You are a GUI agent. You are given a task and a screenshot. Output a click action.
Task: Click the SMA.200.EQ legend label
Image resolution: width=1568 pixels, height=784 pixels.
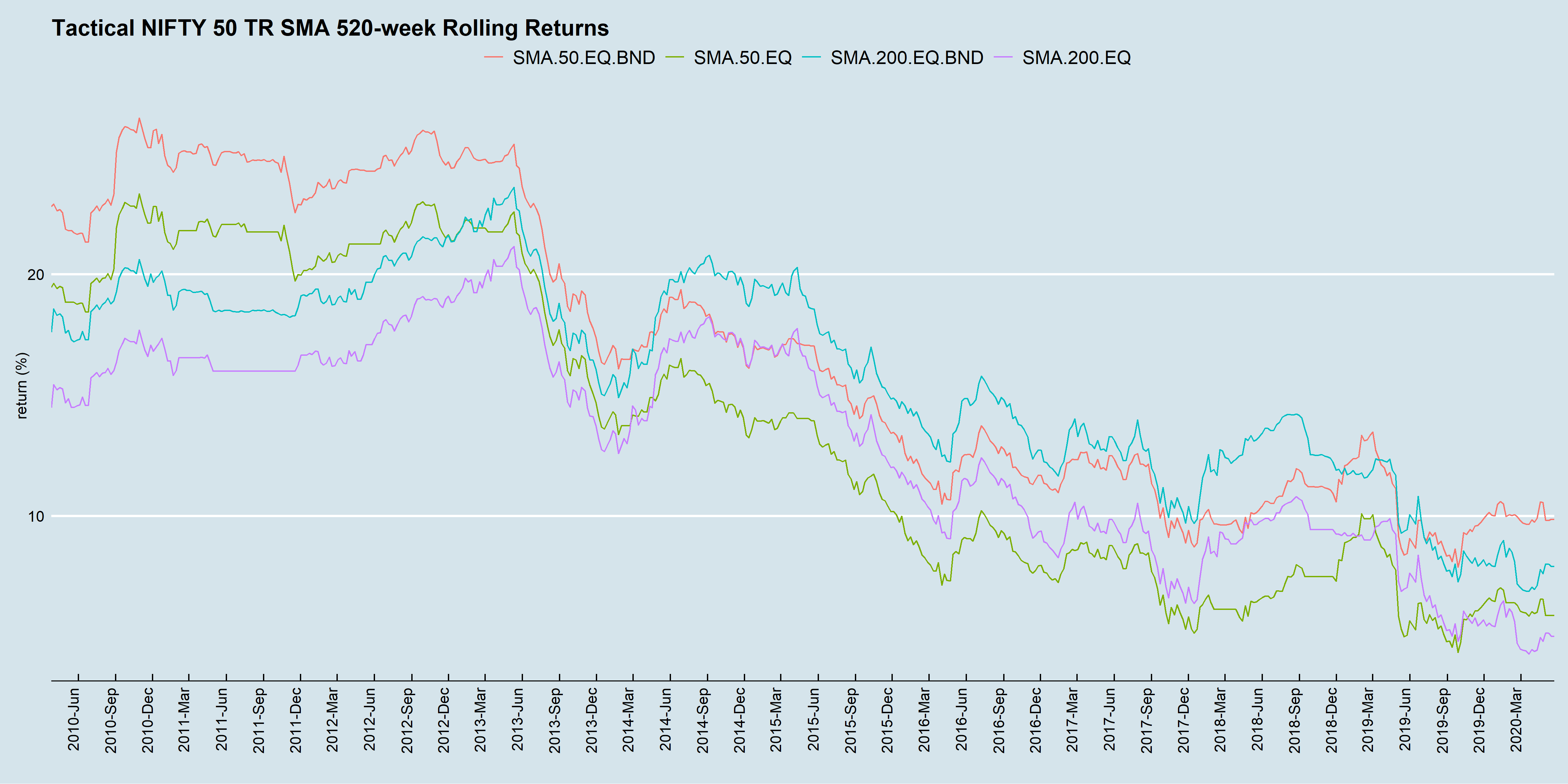click(1076, 58)
